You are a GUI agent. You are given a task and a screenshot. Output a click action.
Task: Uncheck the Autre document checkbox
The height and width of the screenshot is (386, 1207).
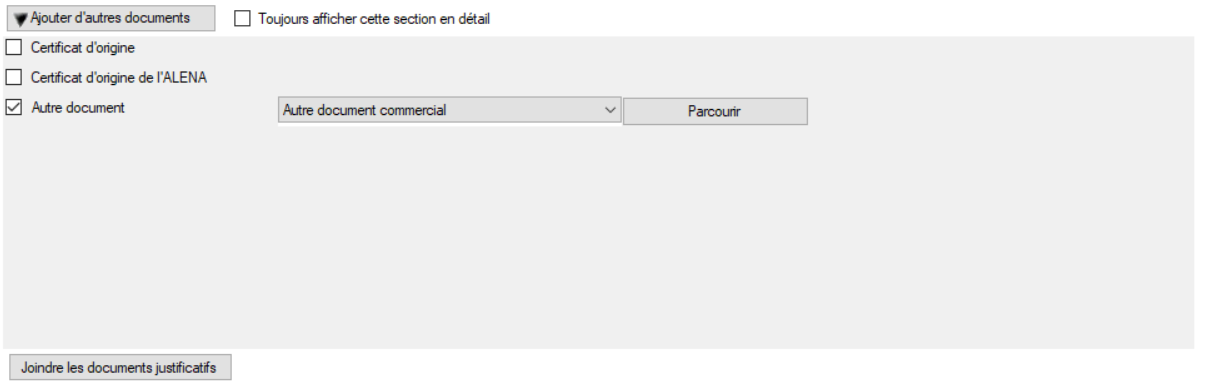(14, 107)
